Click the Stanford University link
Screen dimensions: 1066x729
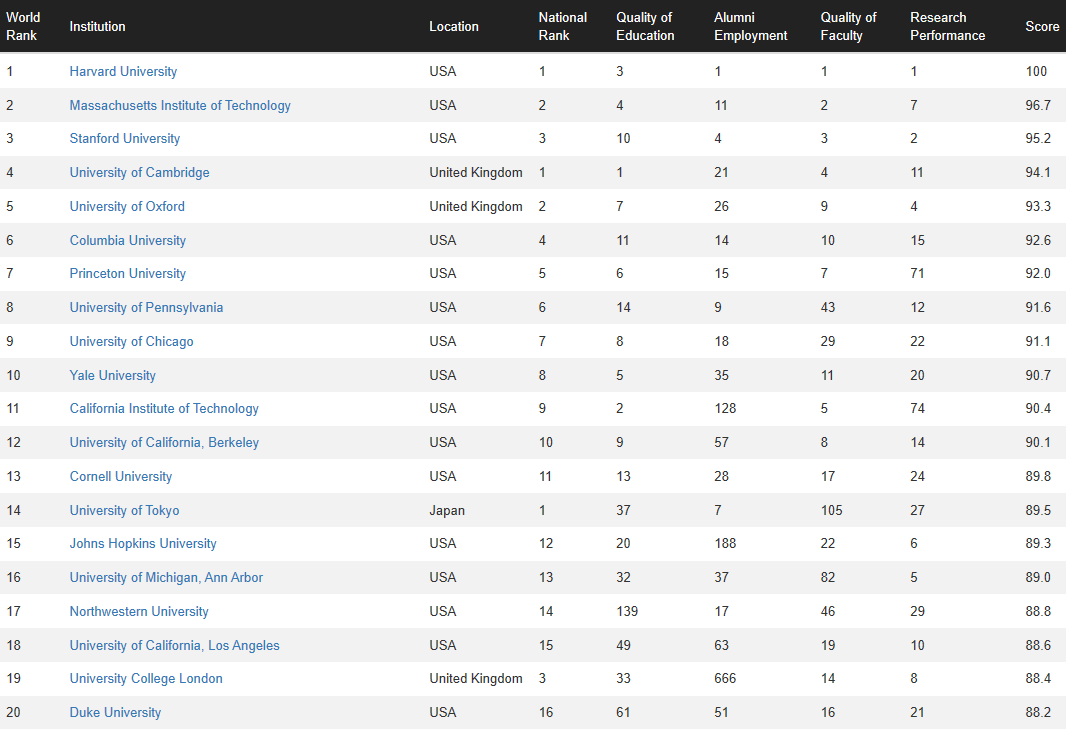(x=124, y=139)
